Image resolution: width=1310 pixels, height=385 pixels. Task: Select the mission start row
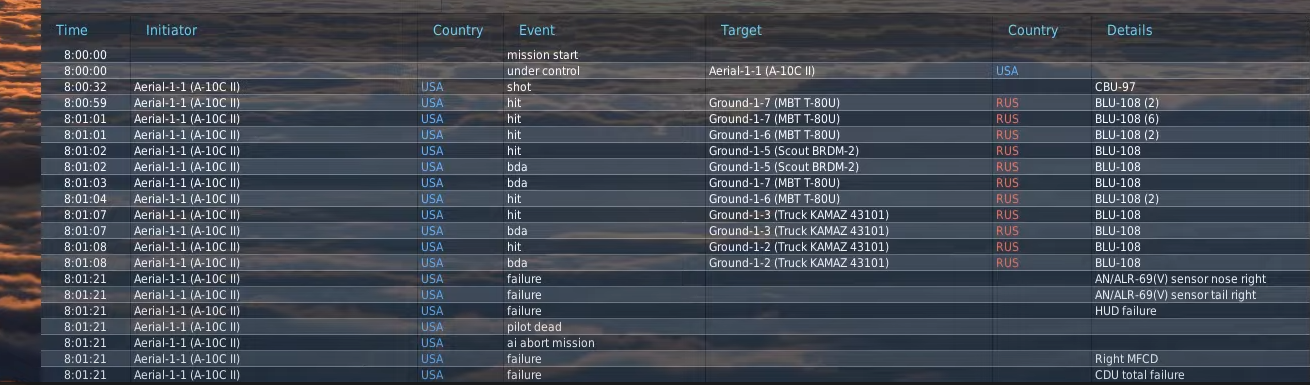675,55
